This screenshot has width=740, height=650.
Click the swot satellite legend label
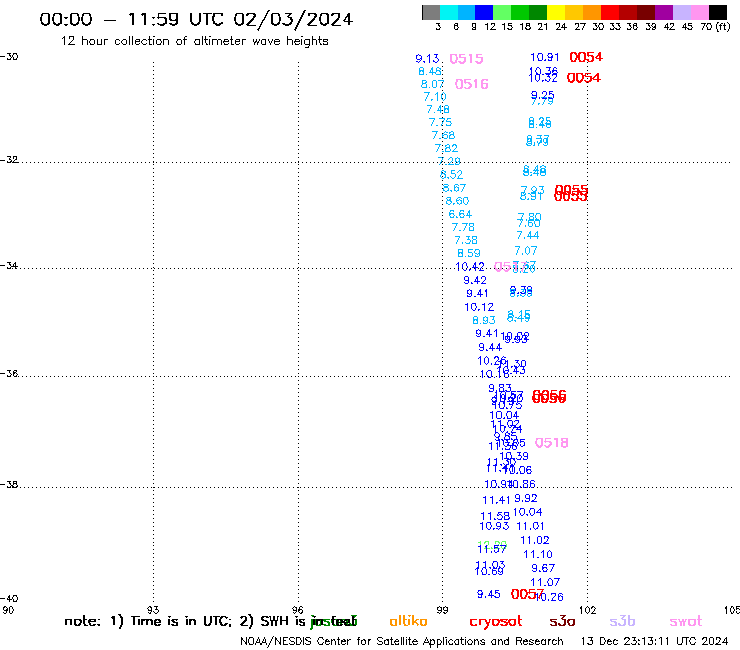pos(686,622)
